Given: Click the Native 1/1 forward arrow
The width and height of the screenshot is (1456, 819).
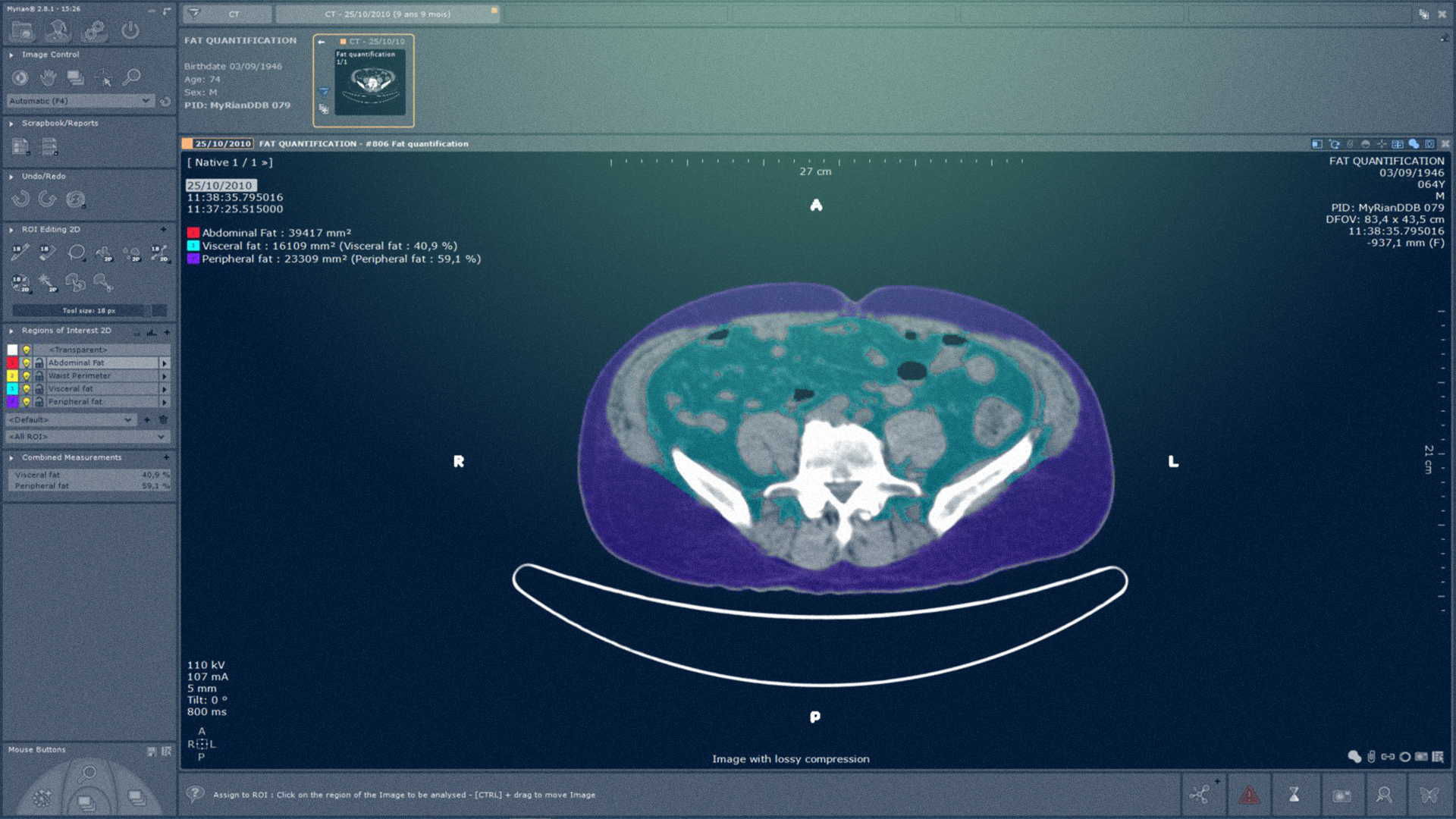Looking at the screenshot, I should [265, 162].
